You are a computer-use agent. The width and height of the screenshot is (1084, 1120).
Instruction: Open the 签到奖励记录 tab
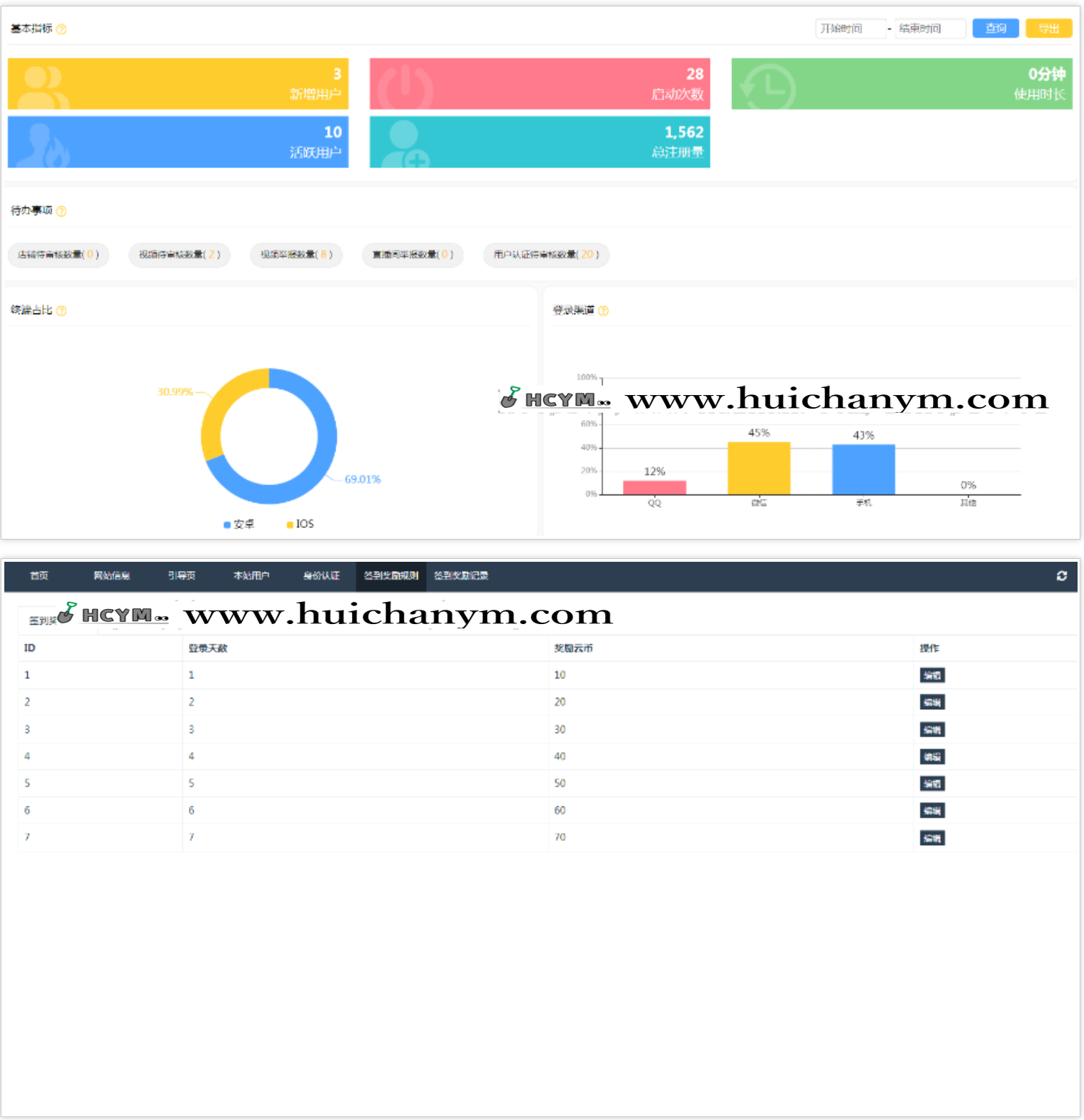461,576
